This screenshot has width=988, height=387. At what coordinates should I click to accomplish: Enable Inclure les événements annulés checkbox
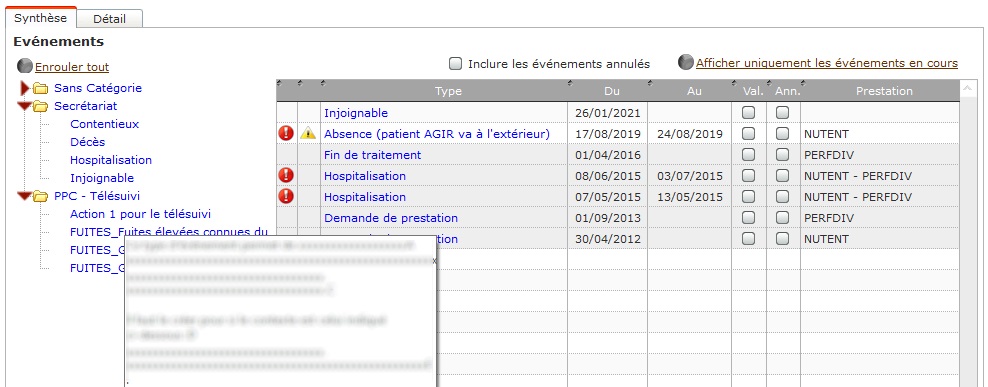(x=455, y=64)
